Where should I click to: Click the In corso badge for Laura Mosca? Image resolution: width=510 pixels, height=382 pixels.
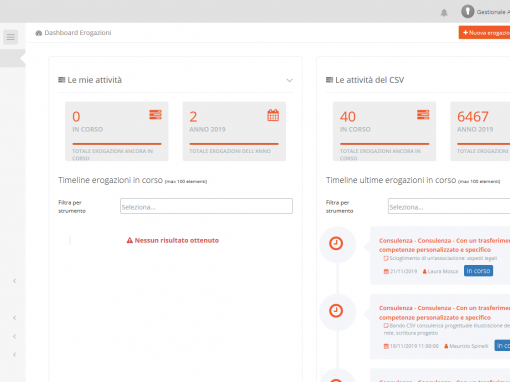(478, 271)
